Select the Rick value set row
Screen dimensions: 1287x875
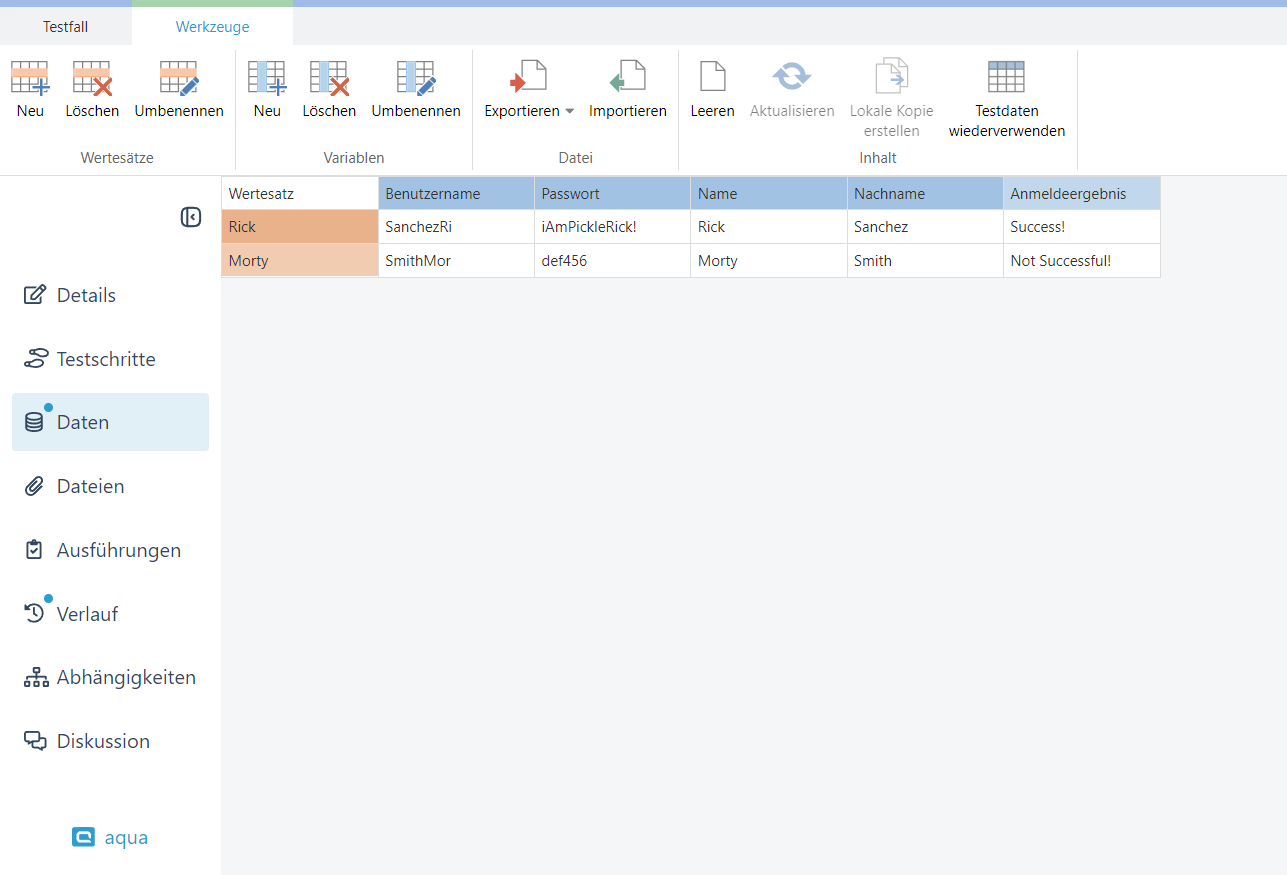coord(299,227)
